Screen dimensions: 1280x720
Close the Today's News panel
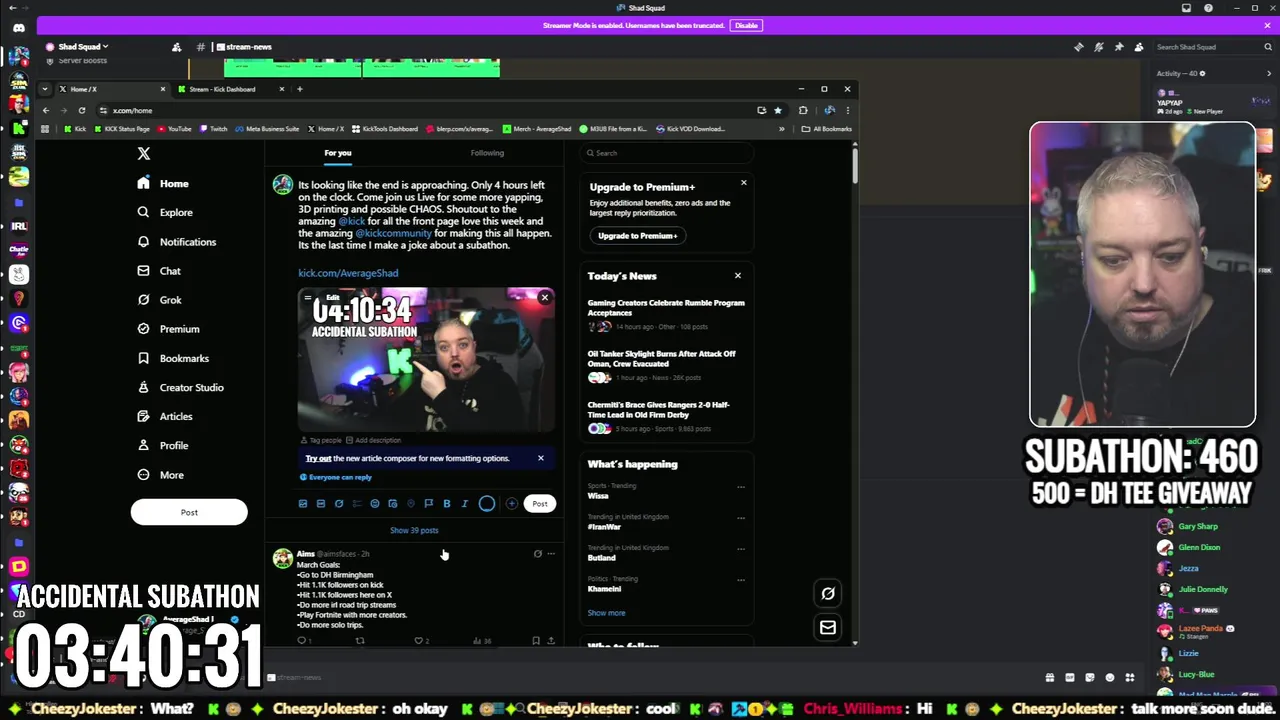pos(738,276)
